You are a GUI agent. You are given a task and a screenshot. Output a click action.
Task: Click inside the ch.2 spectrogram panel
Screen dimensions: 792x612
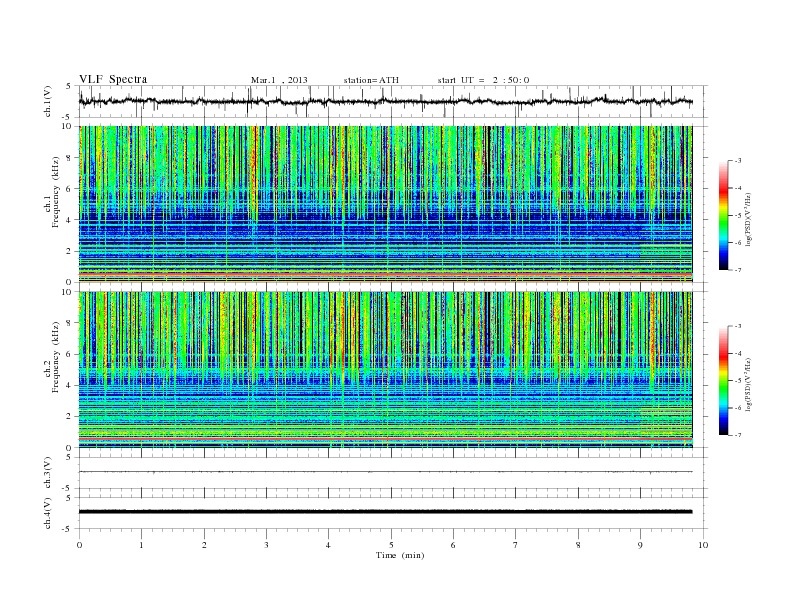point(385,370)
